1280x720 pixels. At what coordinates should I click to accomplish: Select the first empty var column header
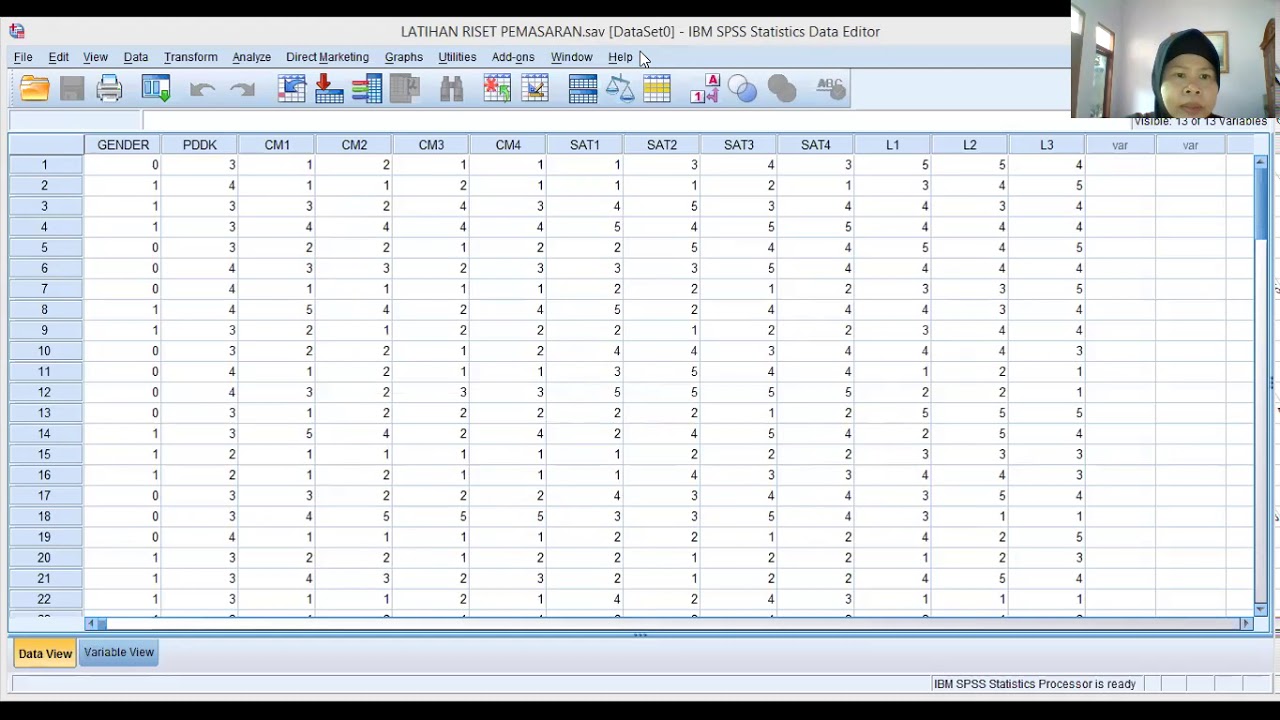[1120, 145]
